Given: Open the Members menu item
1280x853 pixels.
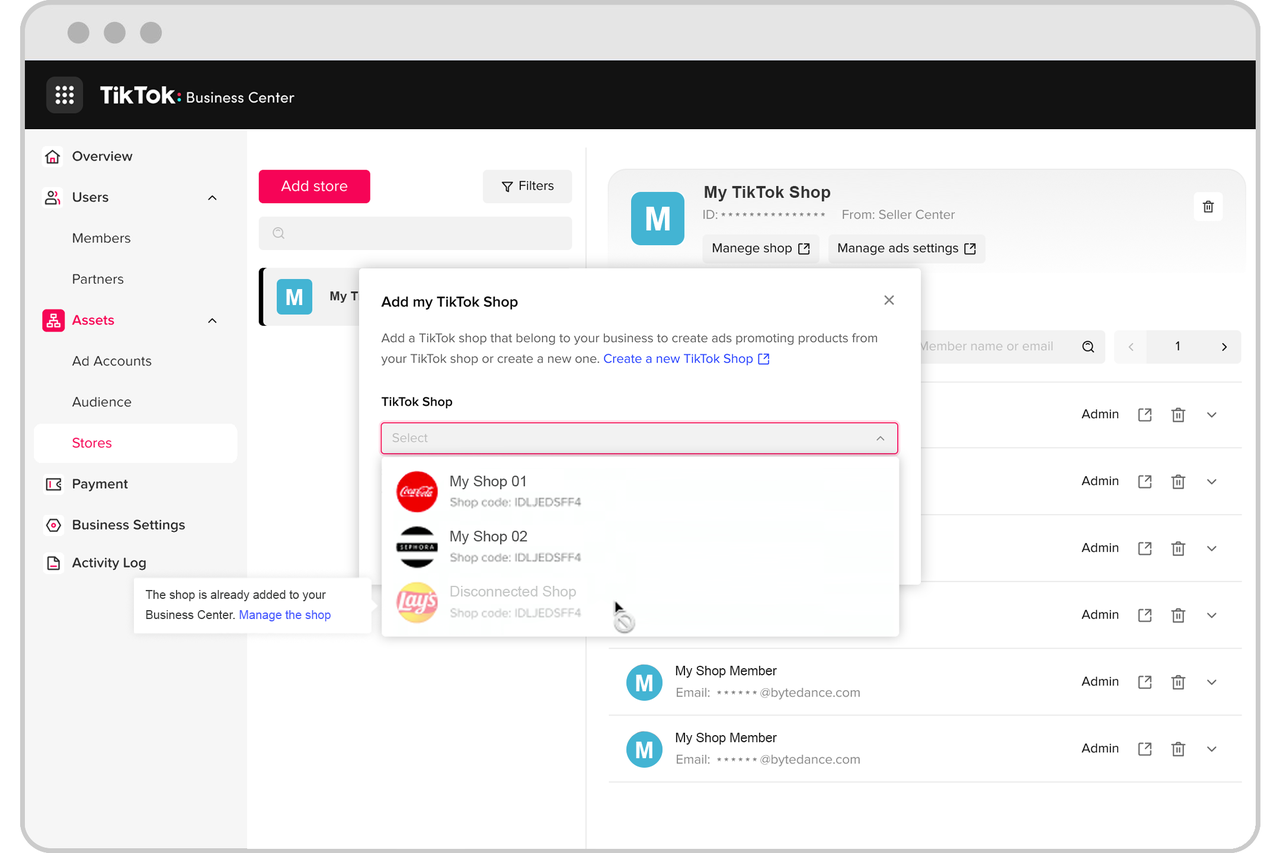Looking at the screenshot, I should point(101,238).
